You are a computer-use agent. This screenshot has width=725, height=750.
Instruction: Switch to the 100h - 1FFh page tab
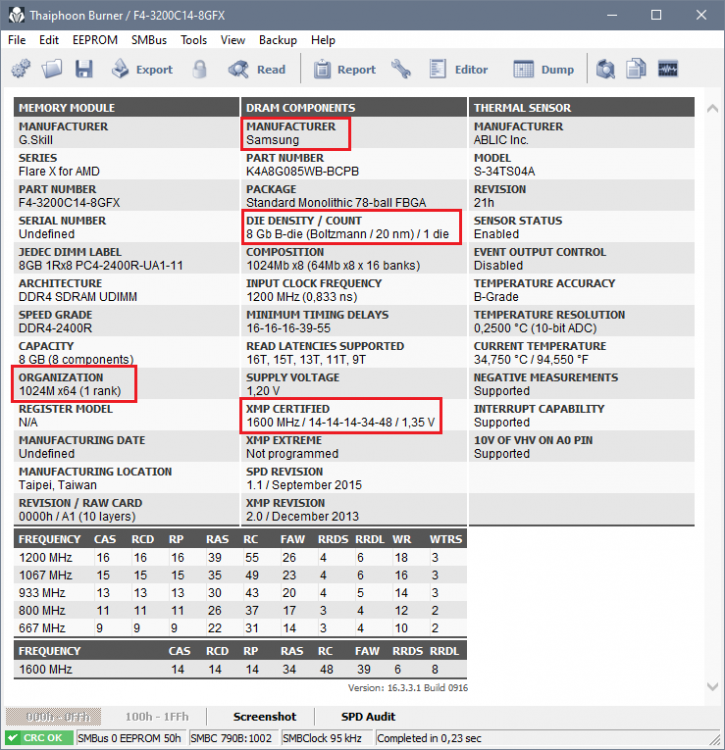tap(157, 717)
